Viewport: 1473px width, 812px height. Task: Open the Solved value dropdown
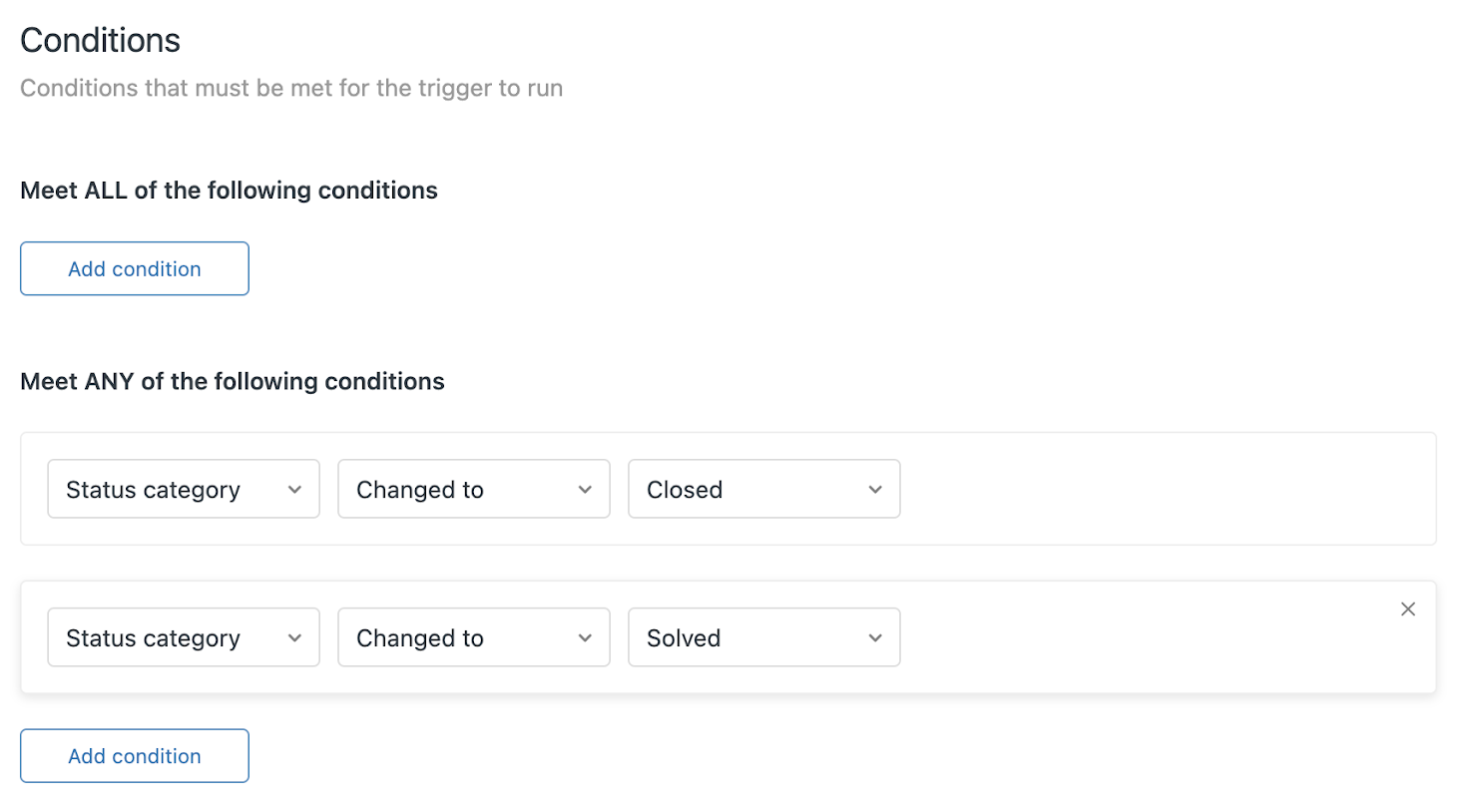764,637
